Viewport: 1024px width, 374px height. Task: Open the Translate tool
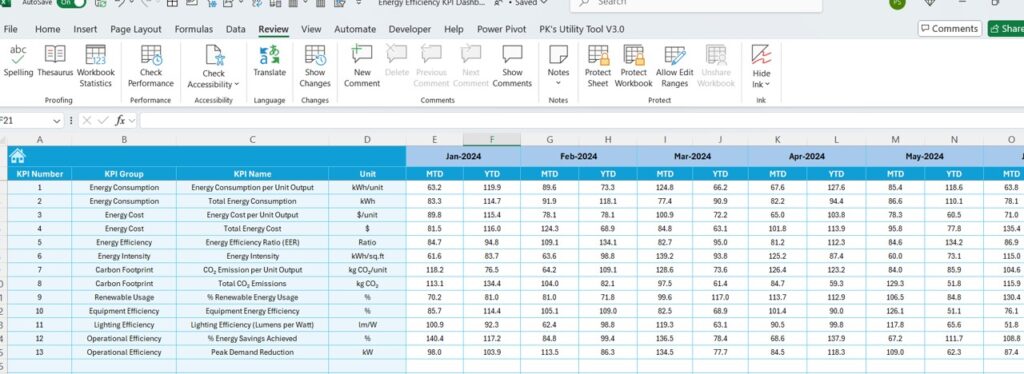point(270,61)
